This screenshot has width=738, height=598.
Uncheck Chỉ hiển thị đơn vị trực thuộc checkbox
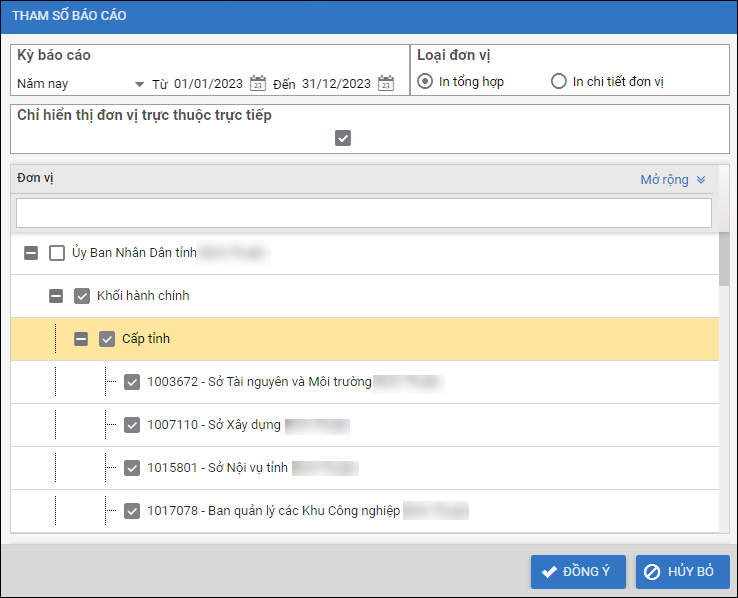coord(343,138)
